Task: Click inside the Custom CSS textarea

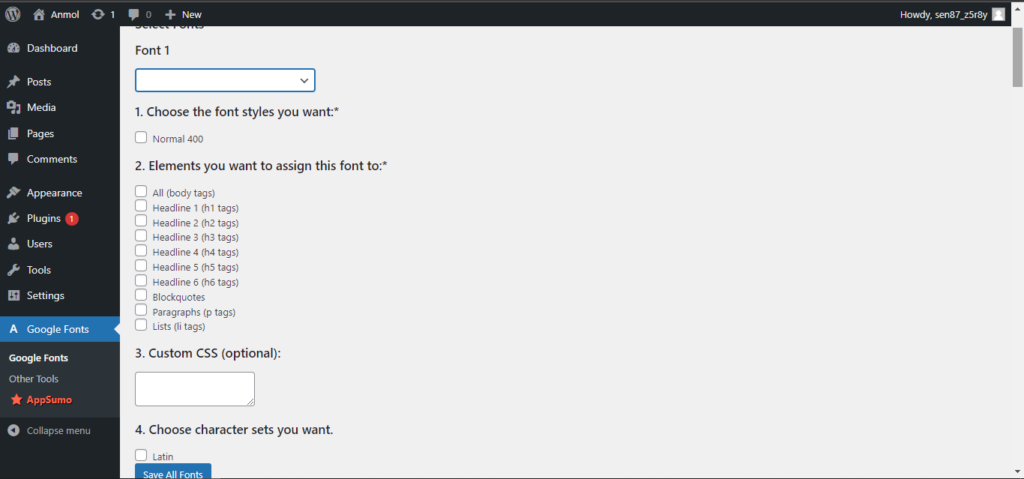Action: click(x=195, y=389)
